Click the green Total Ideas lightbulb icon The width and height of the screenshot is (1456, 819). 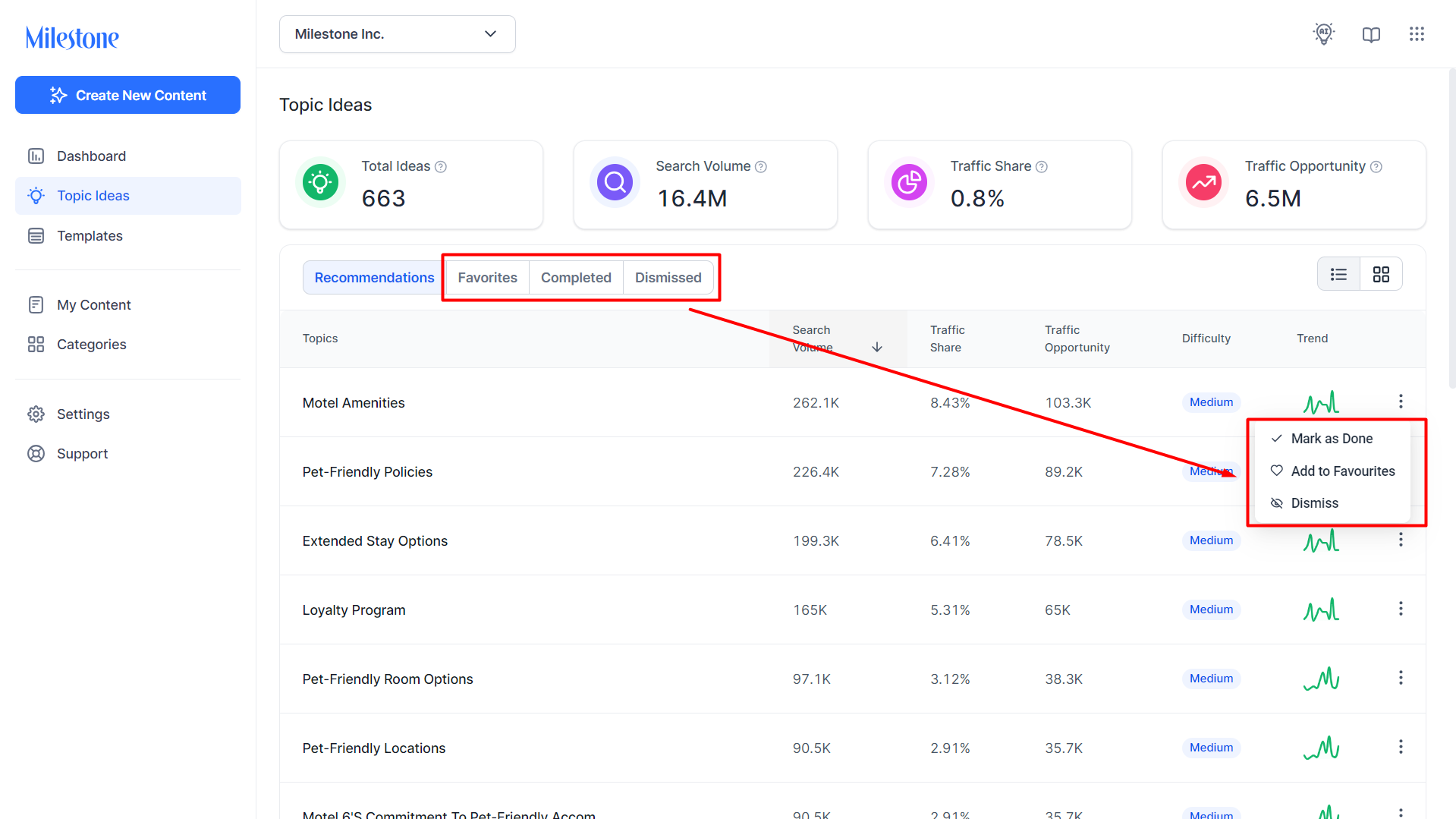(320, 182)
